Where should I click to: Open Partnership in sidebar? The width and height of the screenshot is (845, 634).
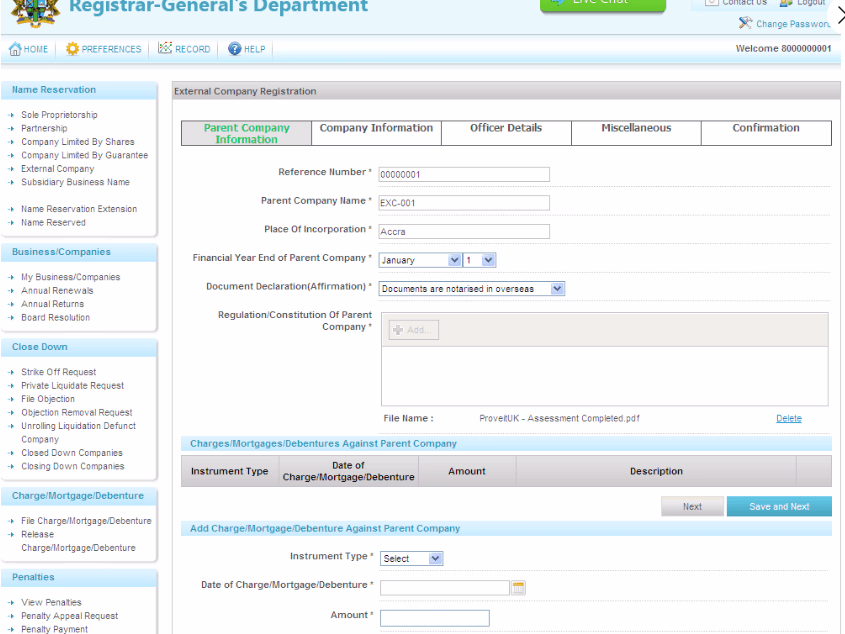[x=44, y=129]
